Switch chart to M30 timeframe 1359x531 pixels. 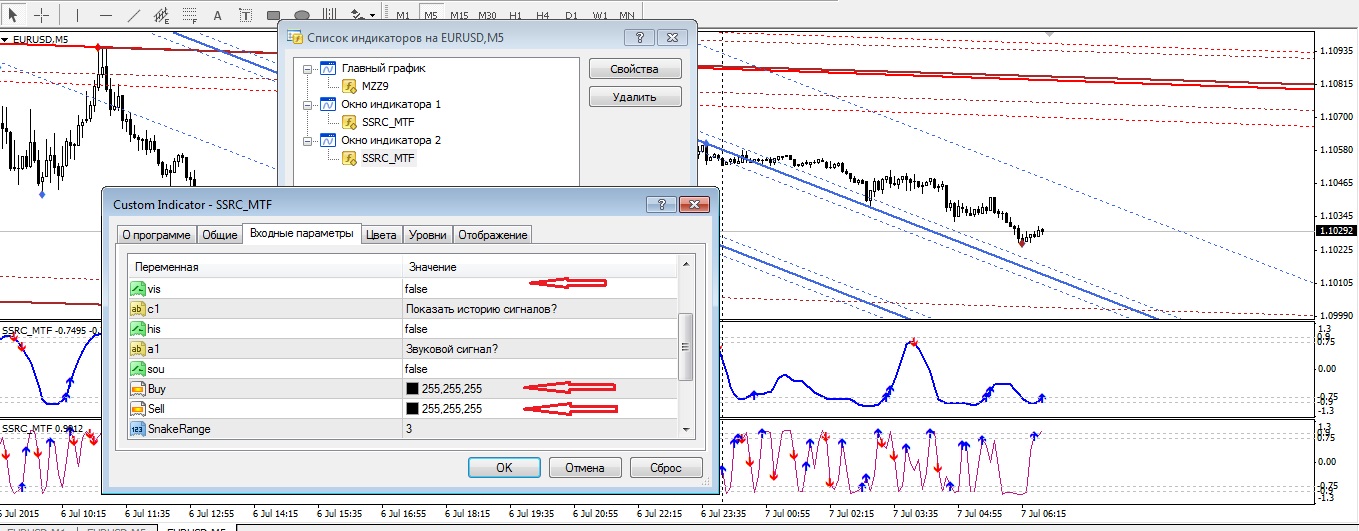(x=487, y=16)
